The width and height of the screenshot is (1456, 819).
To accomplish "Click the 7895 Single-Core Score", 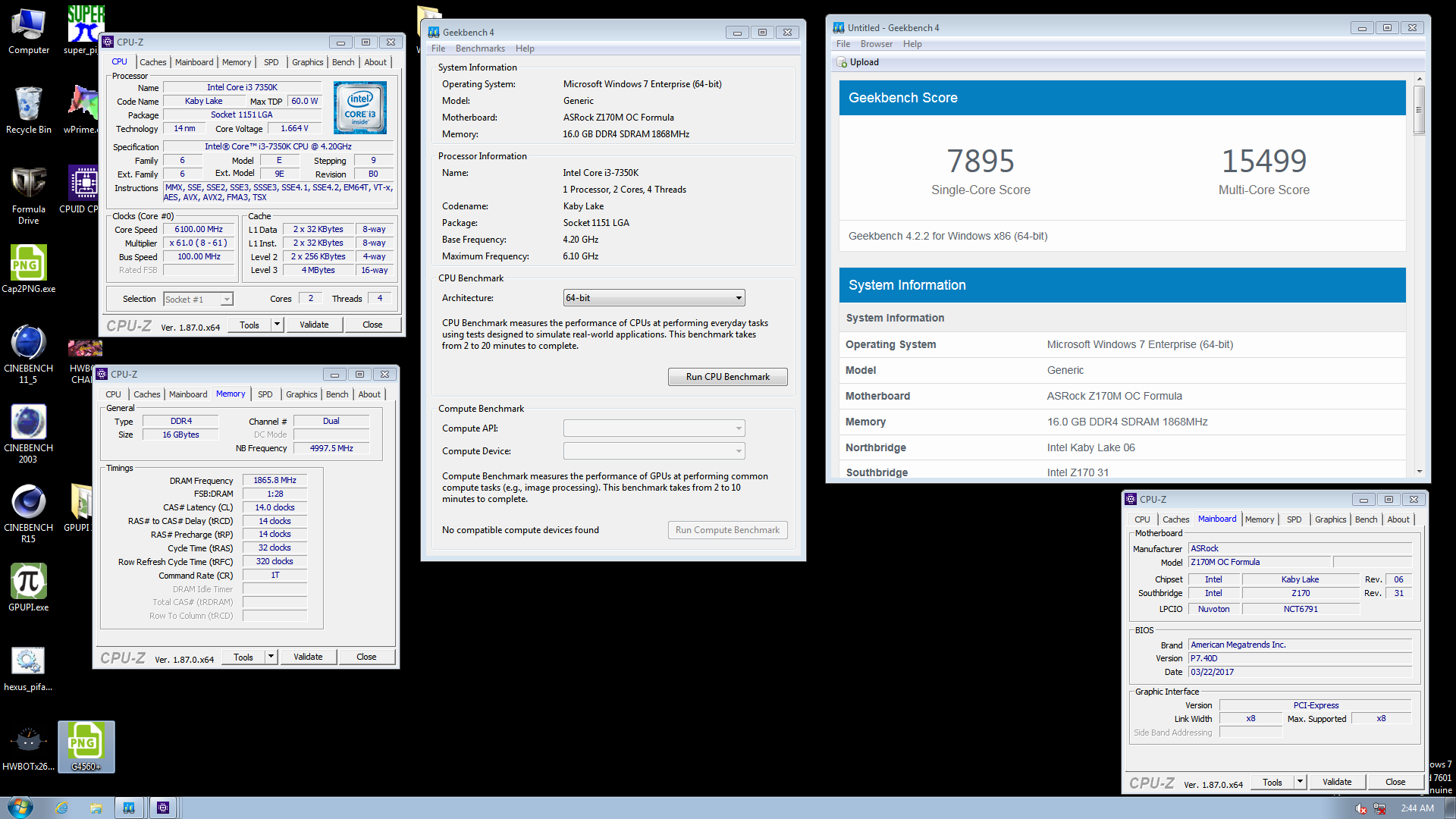I will click(981, 161).
